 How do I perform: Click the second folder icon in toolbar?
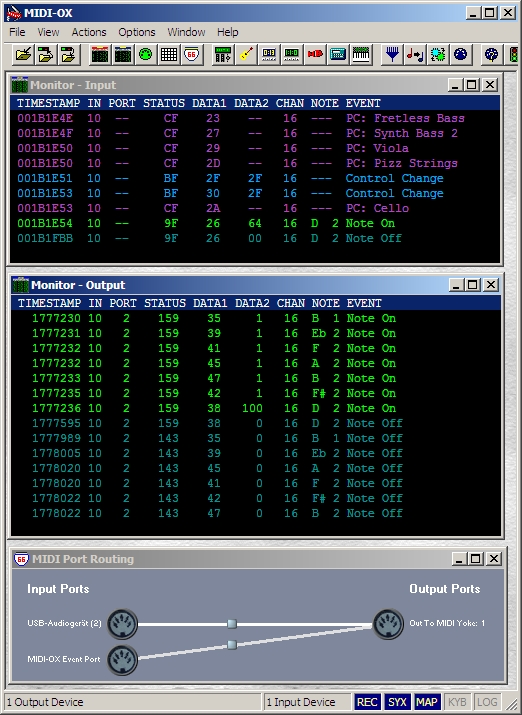tap(46, 55)
